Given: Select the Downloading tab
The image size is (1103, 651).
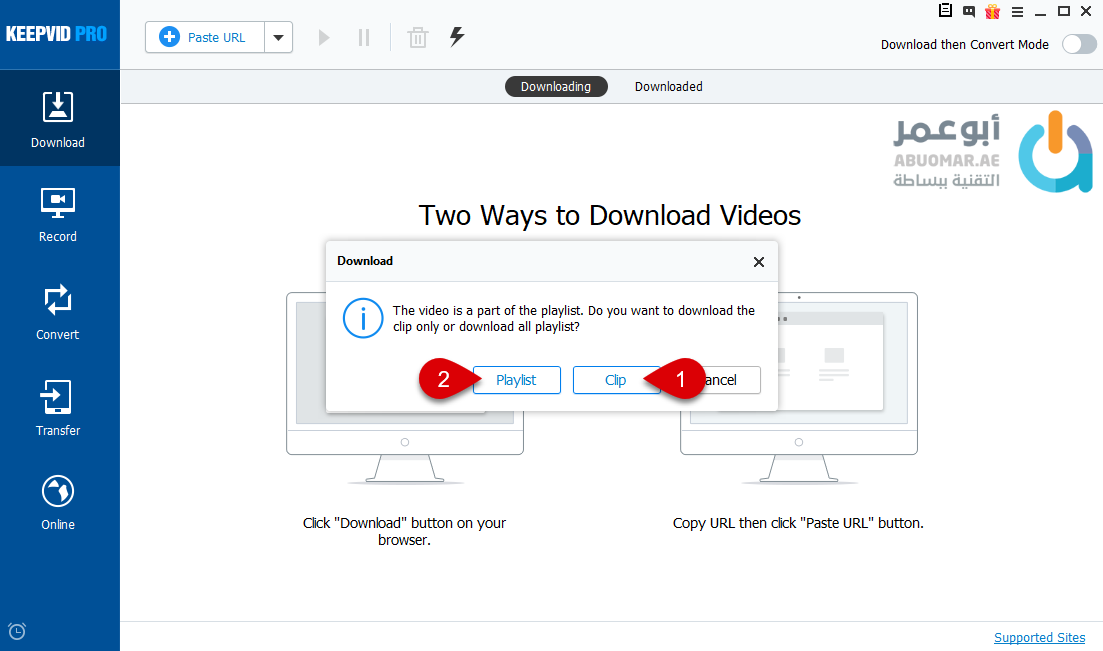Looking at the screenshot, I should point(555,87).
